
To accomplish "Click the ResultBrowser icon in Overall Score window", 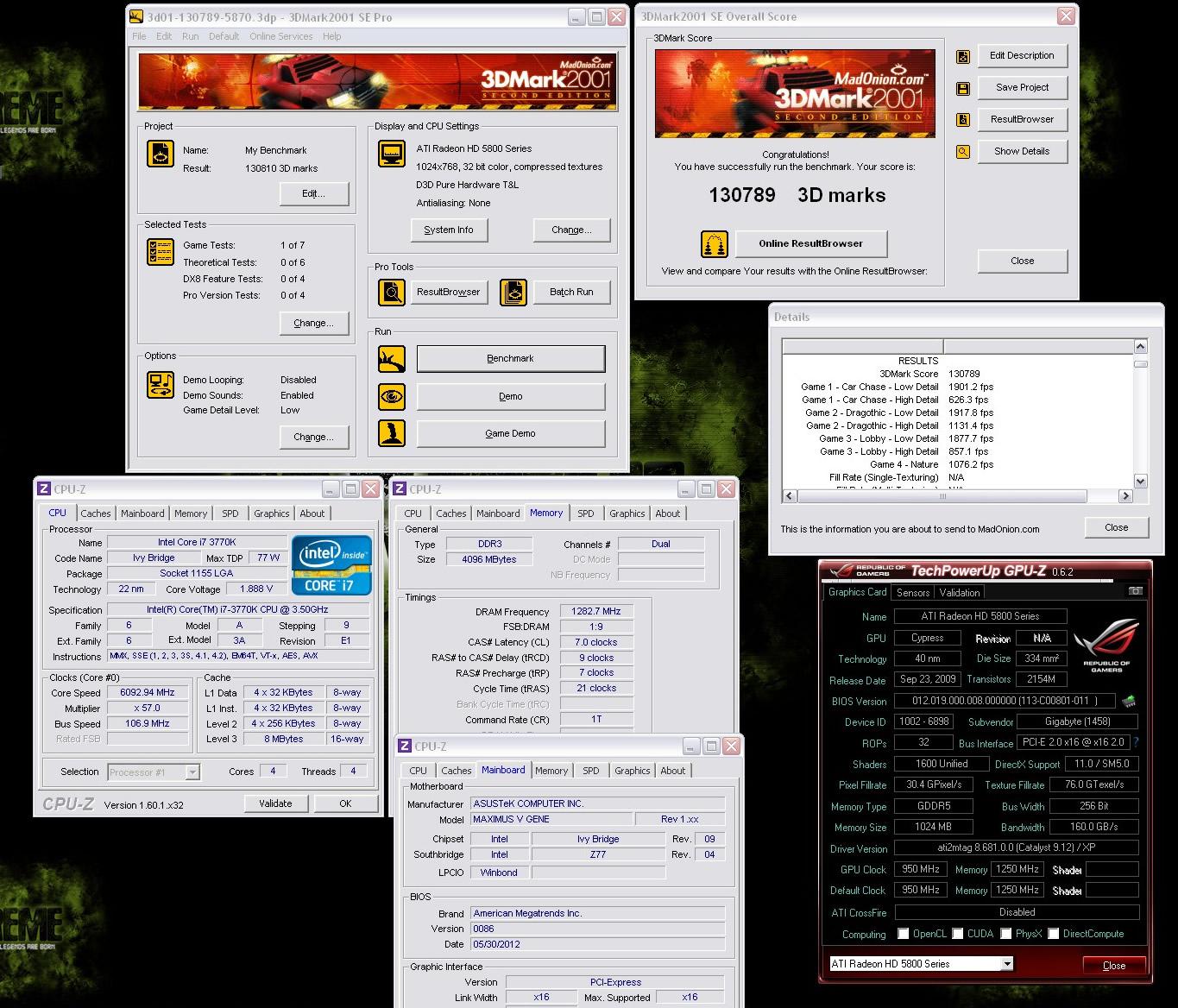I will point(963,120).
